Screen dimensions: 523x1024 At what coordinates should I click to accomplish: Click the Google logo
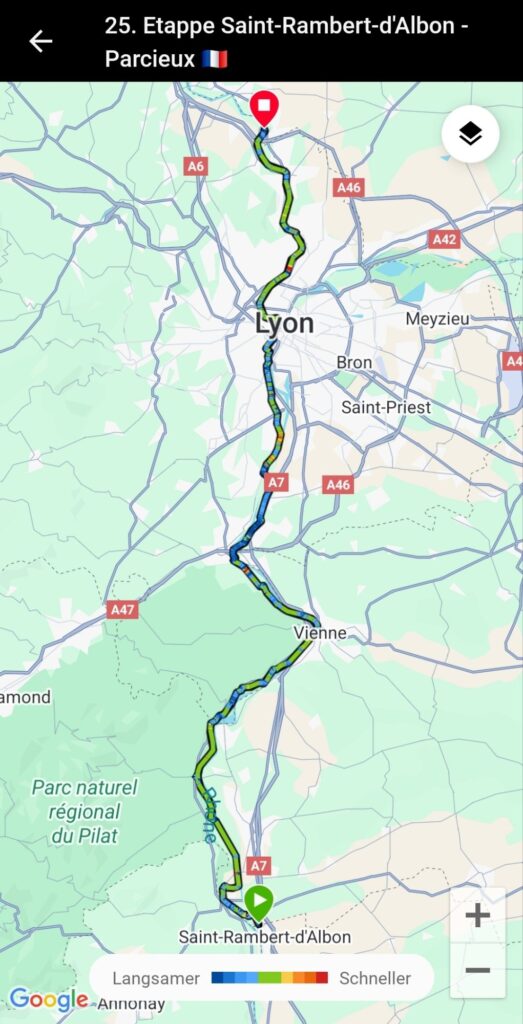[x=49, y=1000]
